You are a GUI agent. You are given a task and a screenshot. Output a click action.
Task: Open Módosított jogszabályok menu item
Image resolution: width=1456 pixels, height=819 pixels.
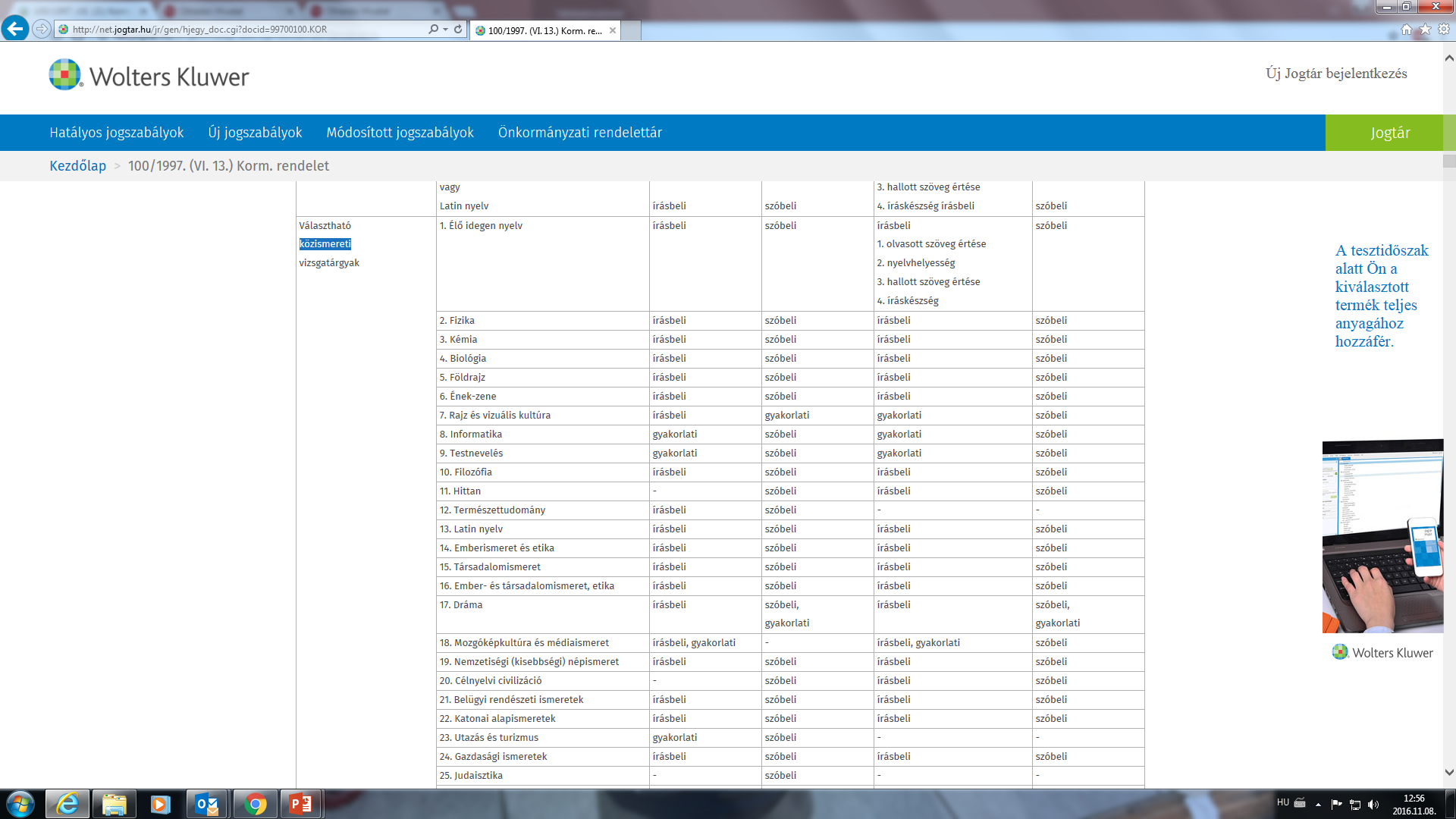400,133
